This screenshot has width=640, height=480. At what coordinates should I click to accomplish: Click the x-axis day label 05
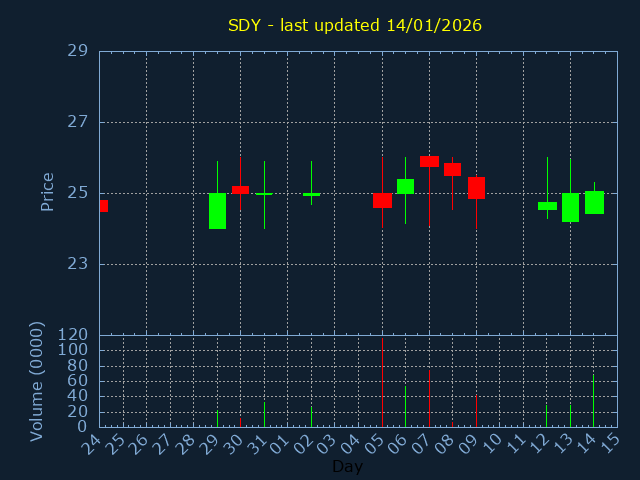pyautogui.click(x=375, y=444)
